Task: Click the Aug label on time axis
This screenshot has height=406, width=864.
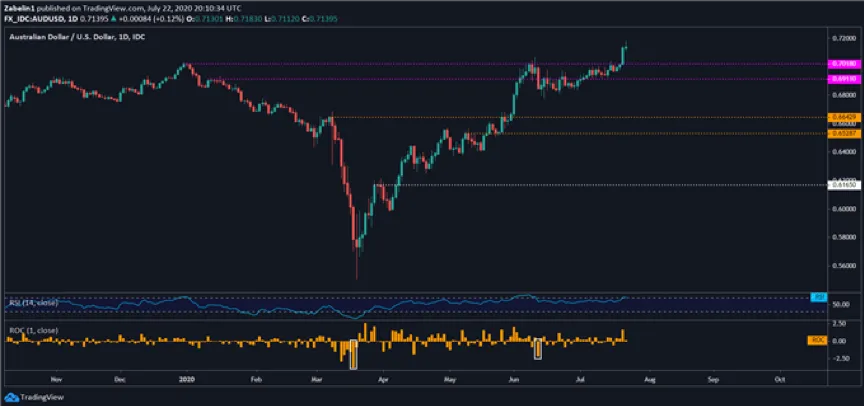Action: coord(650,379)
